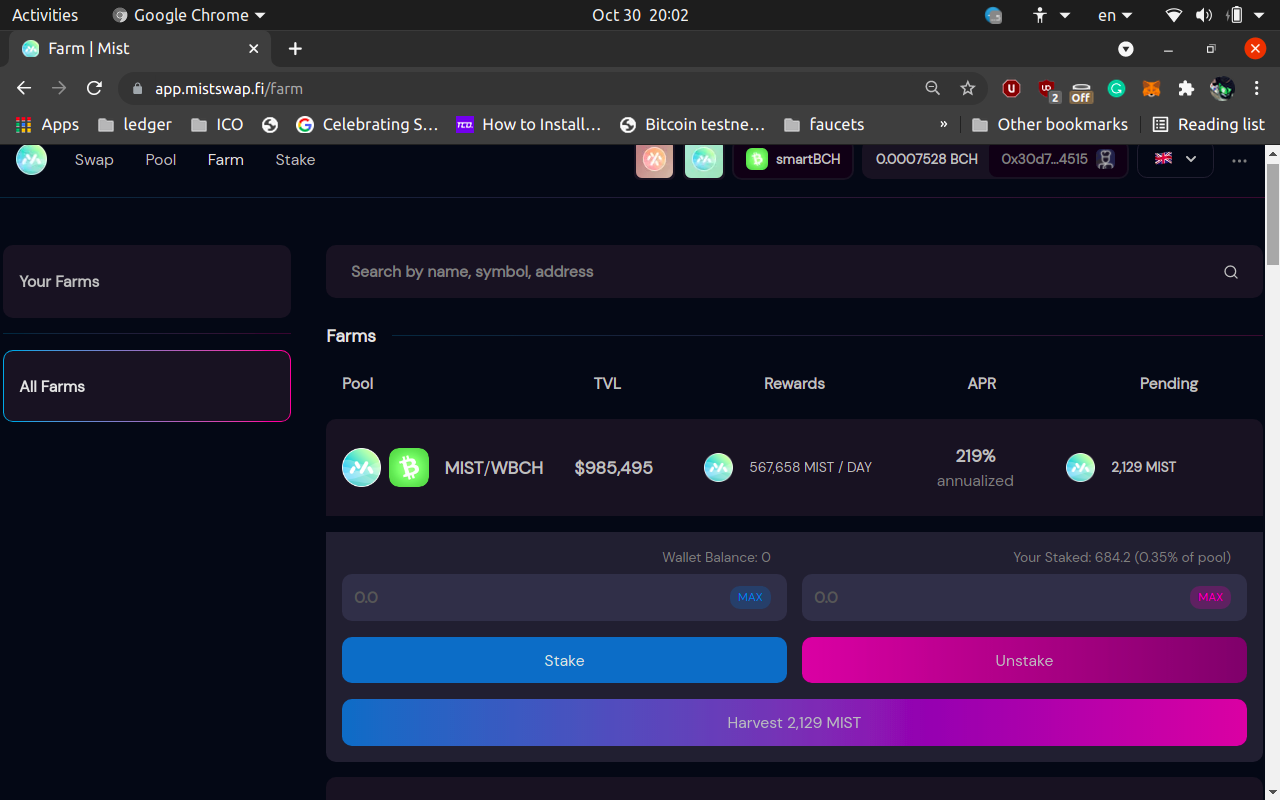Open the 0x30d7...4515 wallet account

[x=1058, y=159]
